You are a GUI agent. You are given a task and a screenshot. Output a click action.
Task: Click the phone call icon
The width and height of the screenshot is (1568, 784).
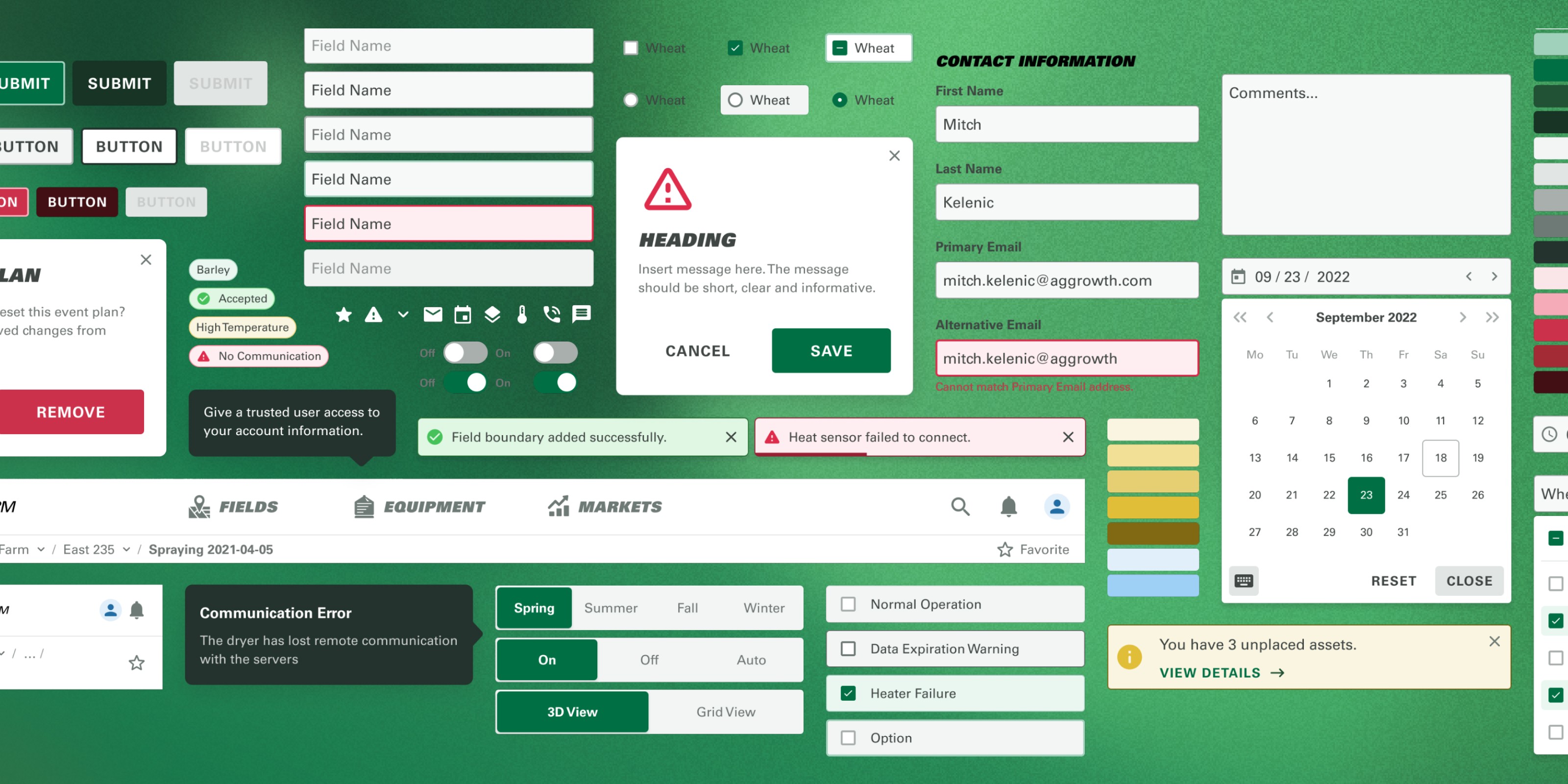click(x=551, y=315)
